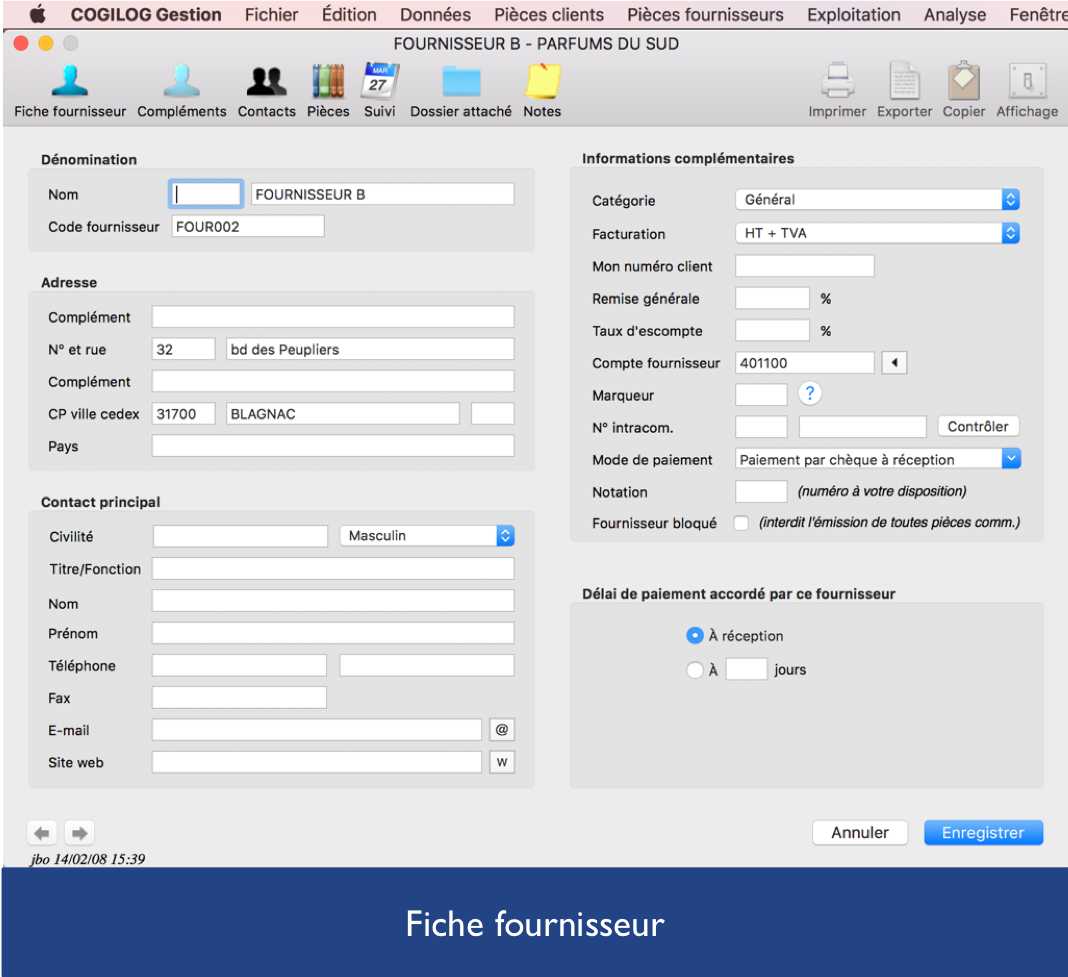Open the Pièces fournisseurs menu
Screen dimensions: 1068x977
[x=706, y=14]
